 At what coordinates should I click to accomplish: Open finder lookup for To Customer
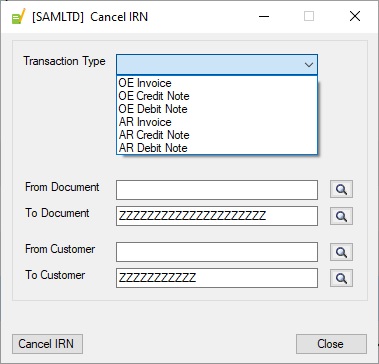(x=341, y=278)
